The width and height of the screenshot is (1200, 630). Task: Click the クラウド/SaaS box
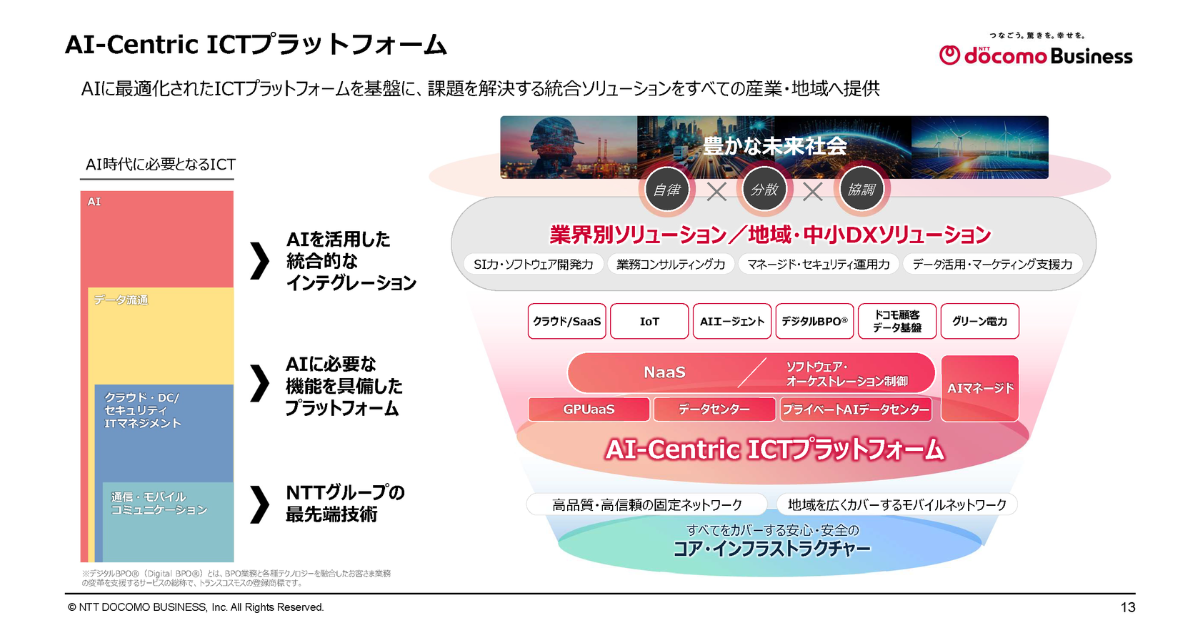pos(567,322)
